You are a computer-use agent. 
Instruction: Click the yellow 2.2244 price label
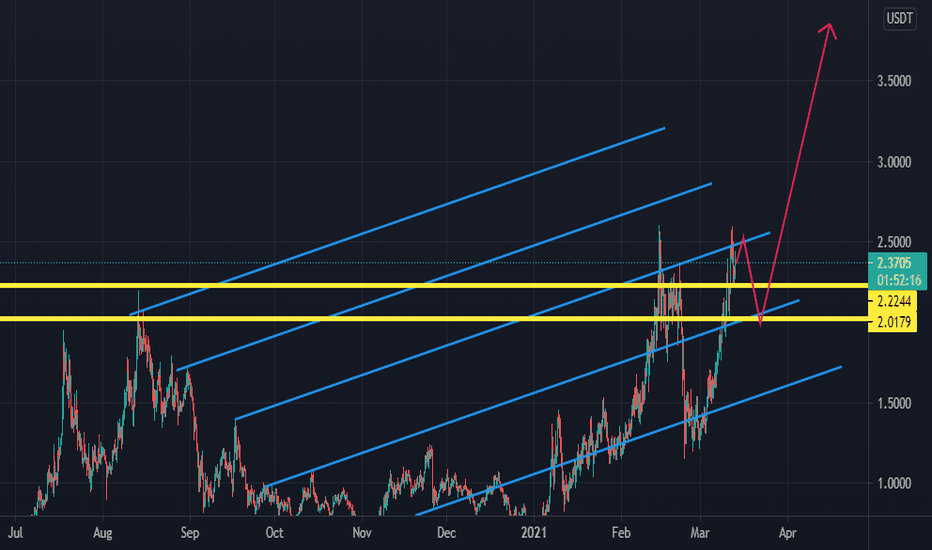[x=893, y=301]
